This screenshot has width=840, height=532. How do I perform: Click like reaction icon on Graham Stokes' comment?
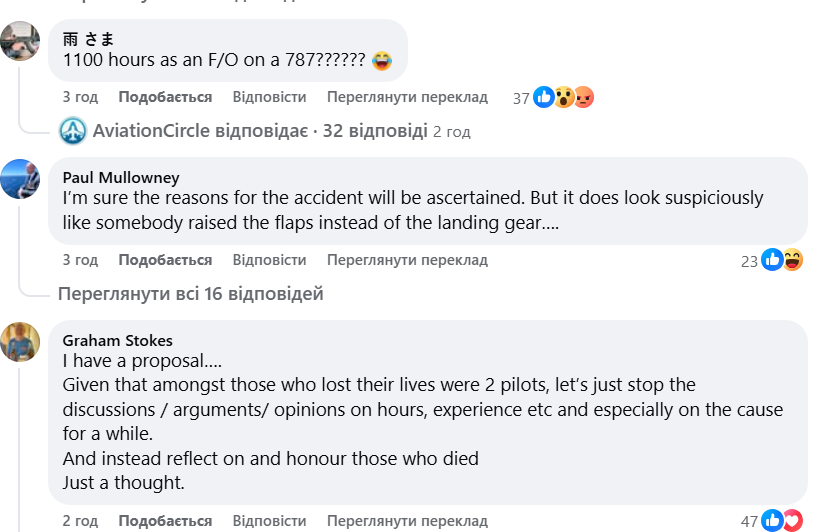(772, 521)
